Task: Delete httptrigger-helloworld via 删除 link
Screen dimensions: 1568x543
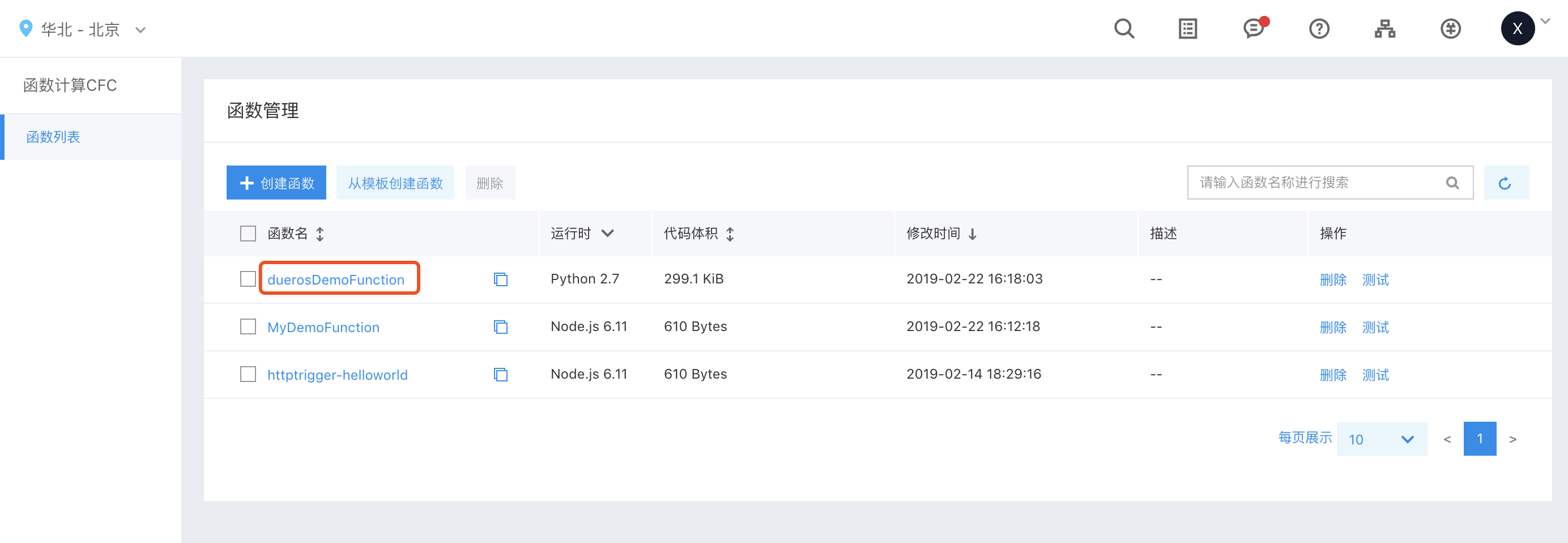Action: [1333, 375]
